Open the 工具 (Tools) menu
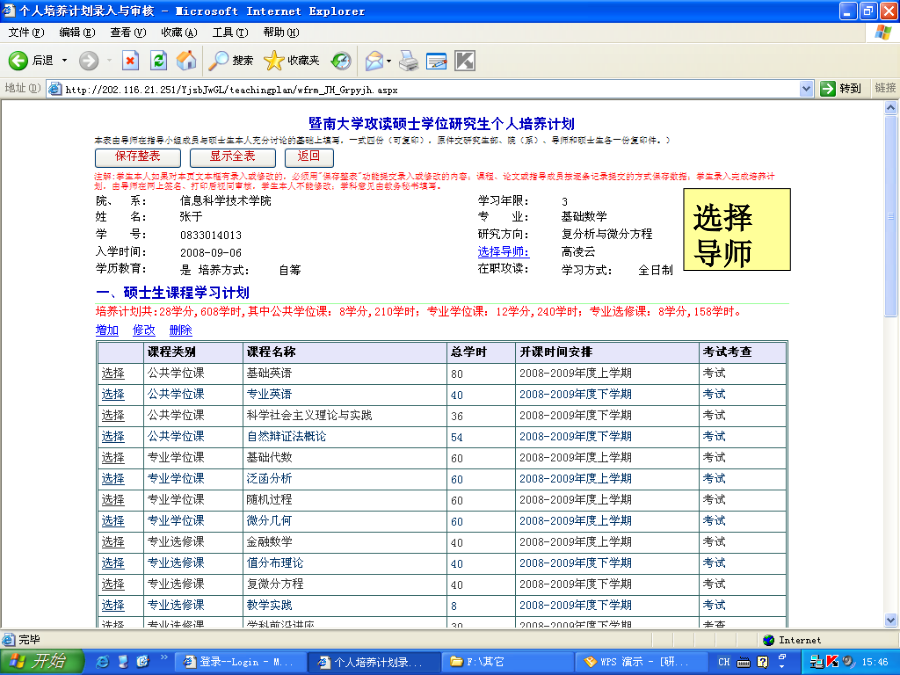900x675 pixels. click(x=229, y=32)
